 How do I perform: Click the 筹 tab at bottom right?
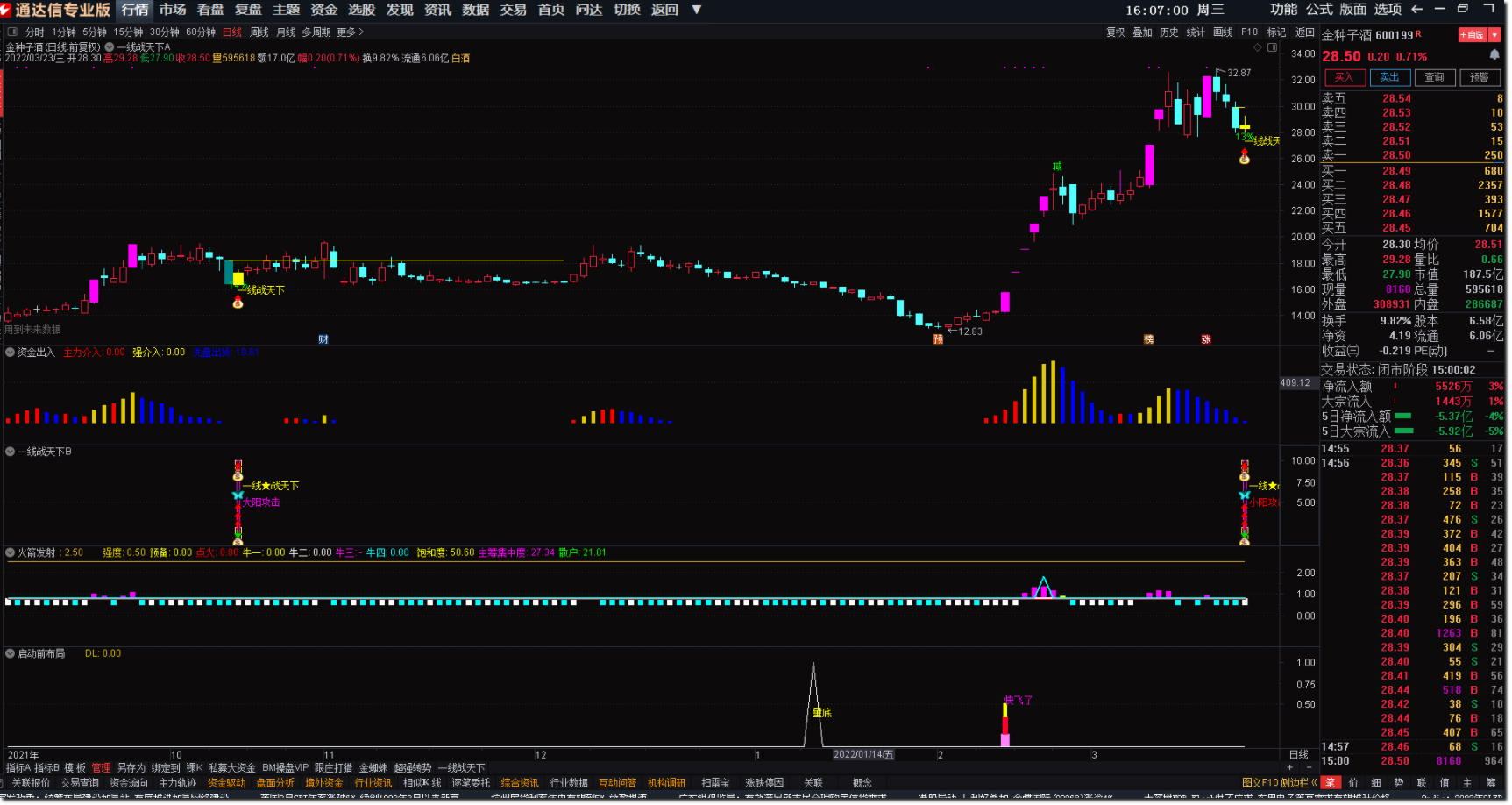coord(1491,782)
